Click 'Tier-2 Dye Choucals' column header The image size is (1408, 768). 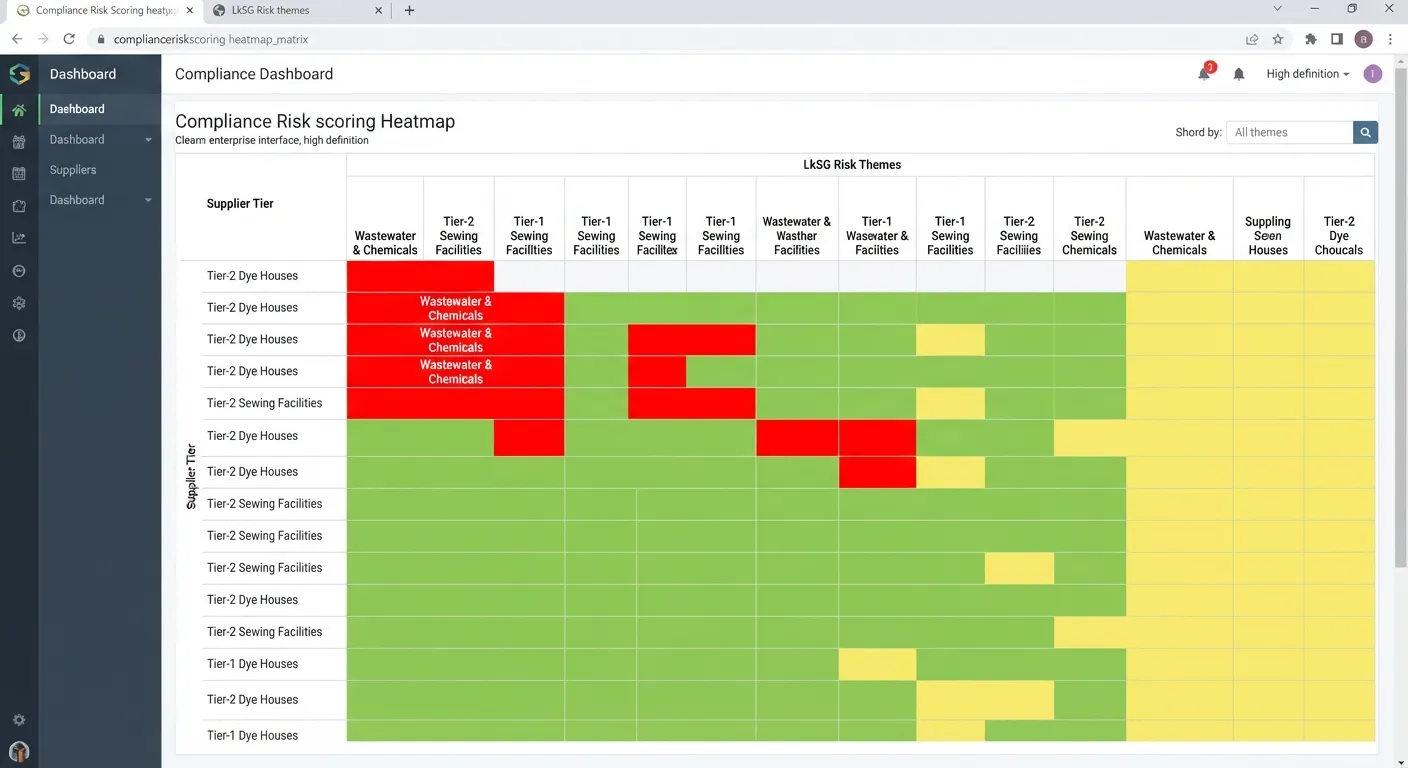click(1339, 236)
